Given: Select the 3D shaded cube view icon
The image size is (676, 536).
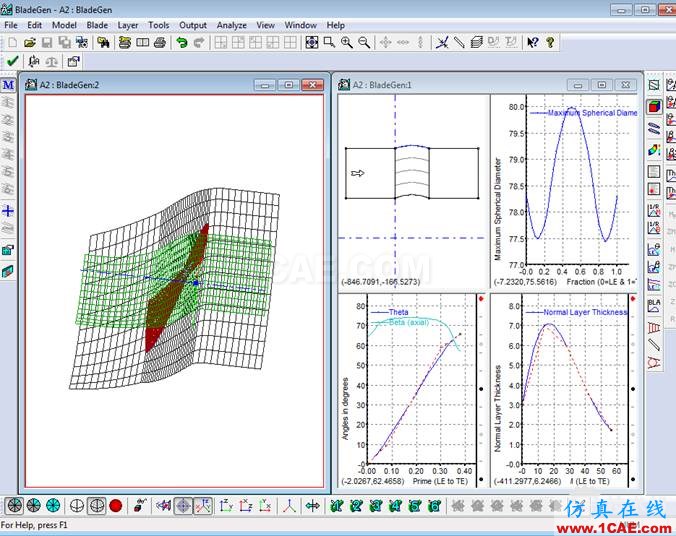Looking at the screenshot, I should point(654,107).
